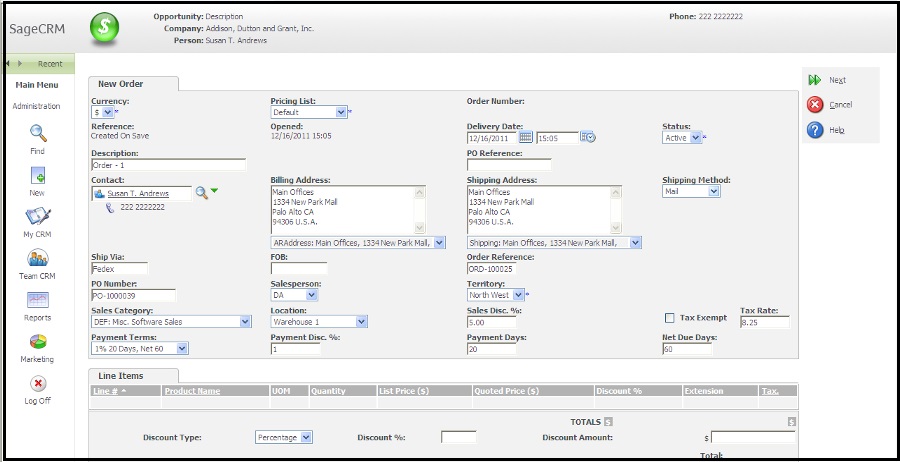Click the currency icon above Discount Amount field

792,422
